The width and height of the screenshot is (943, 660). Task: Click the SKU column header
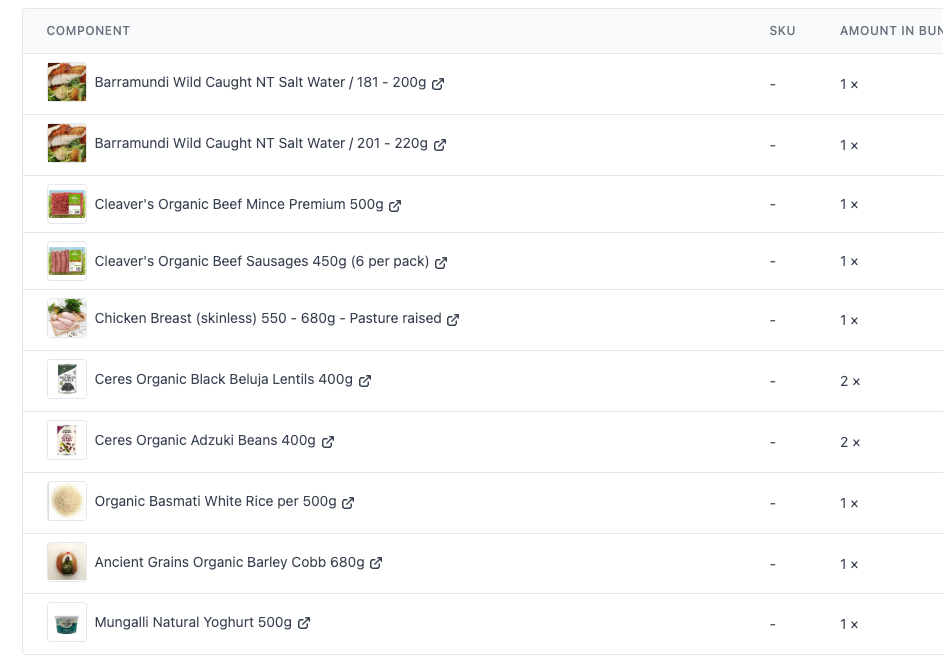click(x=782, y=31)
